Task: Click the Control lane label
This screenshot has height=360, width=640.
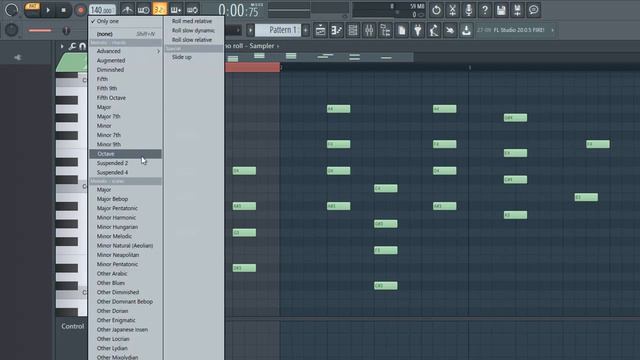Action: (73, 326)
